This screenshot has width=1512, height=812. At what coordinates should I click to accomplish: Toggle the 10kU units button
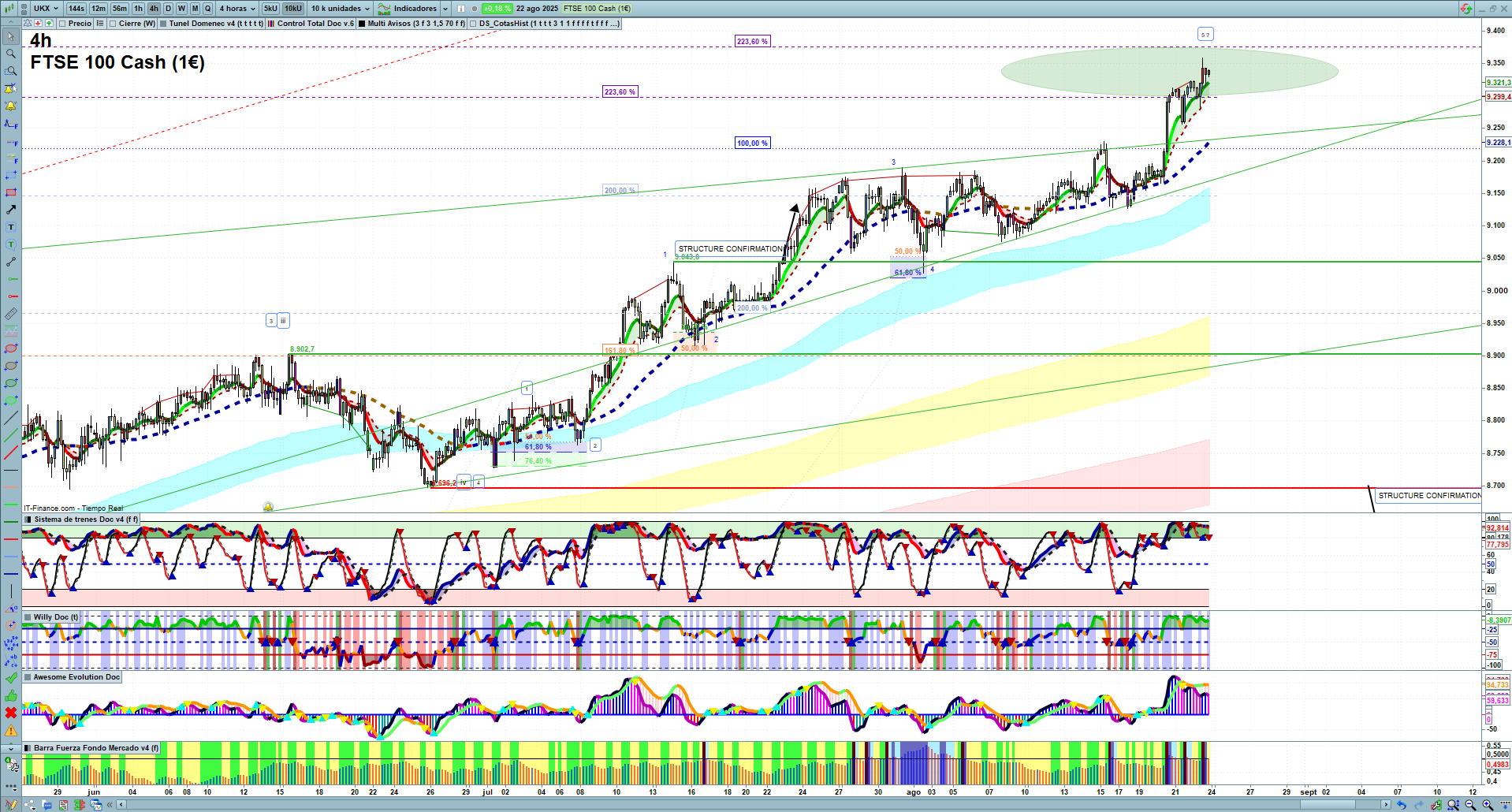pyautogui.click(x=293, y=9)
